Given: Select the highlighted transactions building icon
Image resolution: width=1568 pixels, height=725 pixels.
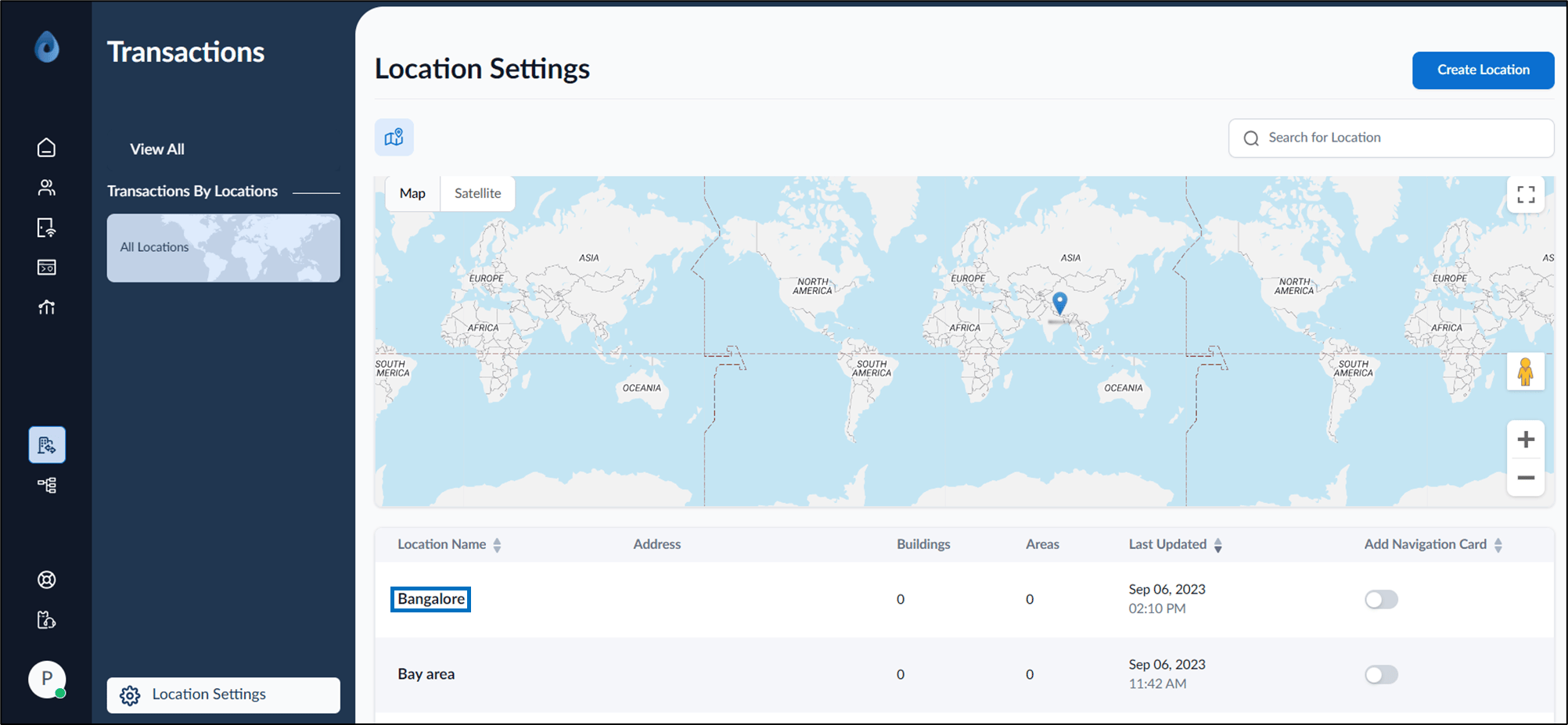Looking at the screenshot, I should coord(47,445).
